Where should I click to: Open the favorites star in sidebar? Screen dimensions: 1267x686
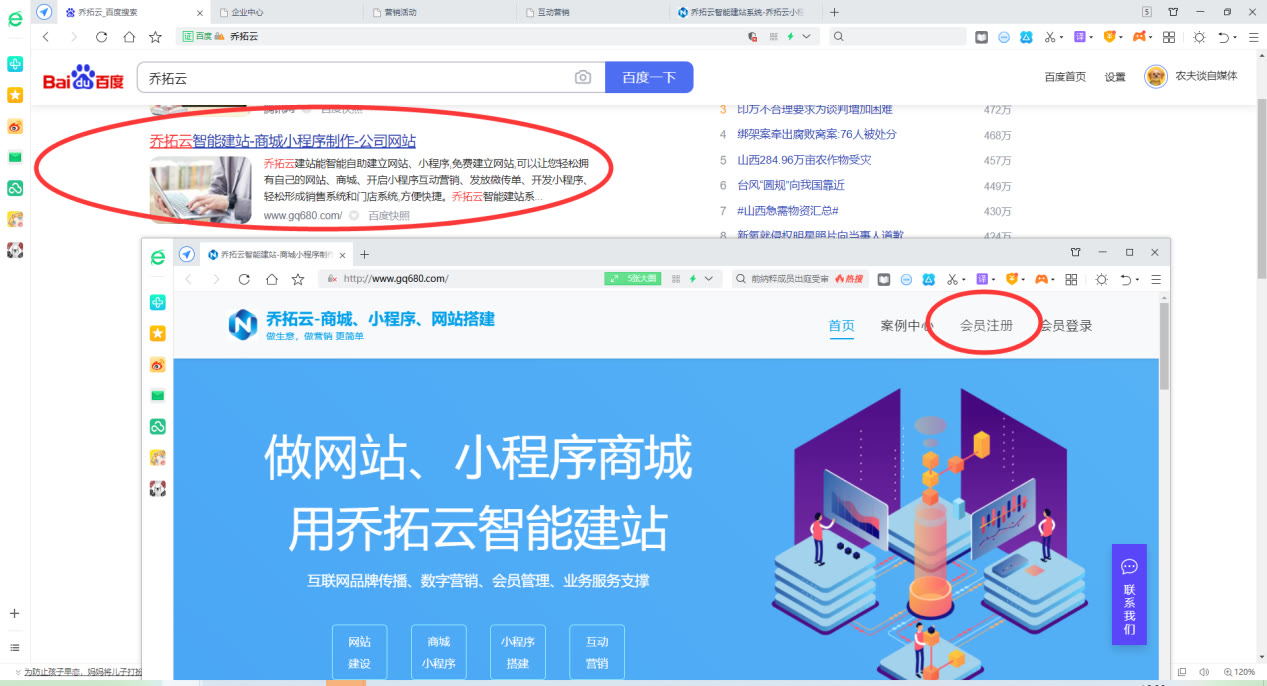pos(14,95)
